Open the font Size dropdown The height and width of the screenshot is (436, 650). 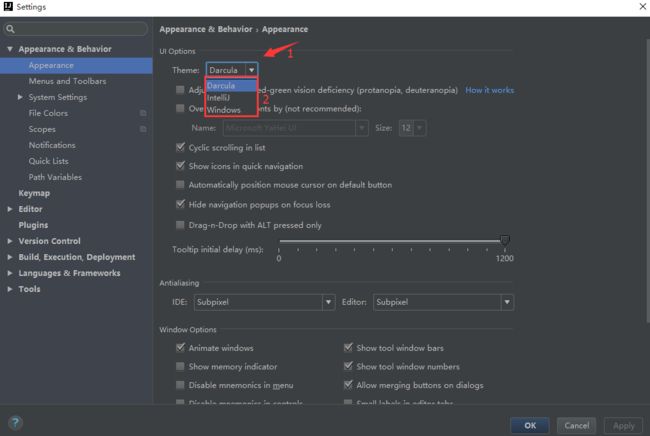point(420,128)
